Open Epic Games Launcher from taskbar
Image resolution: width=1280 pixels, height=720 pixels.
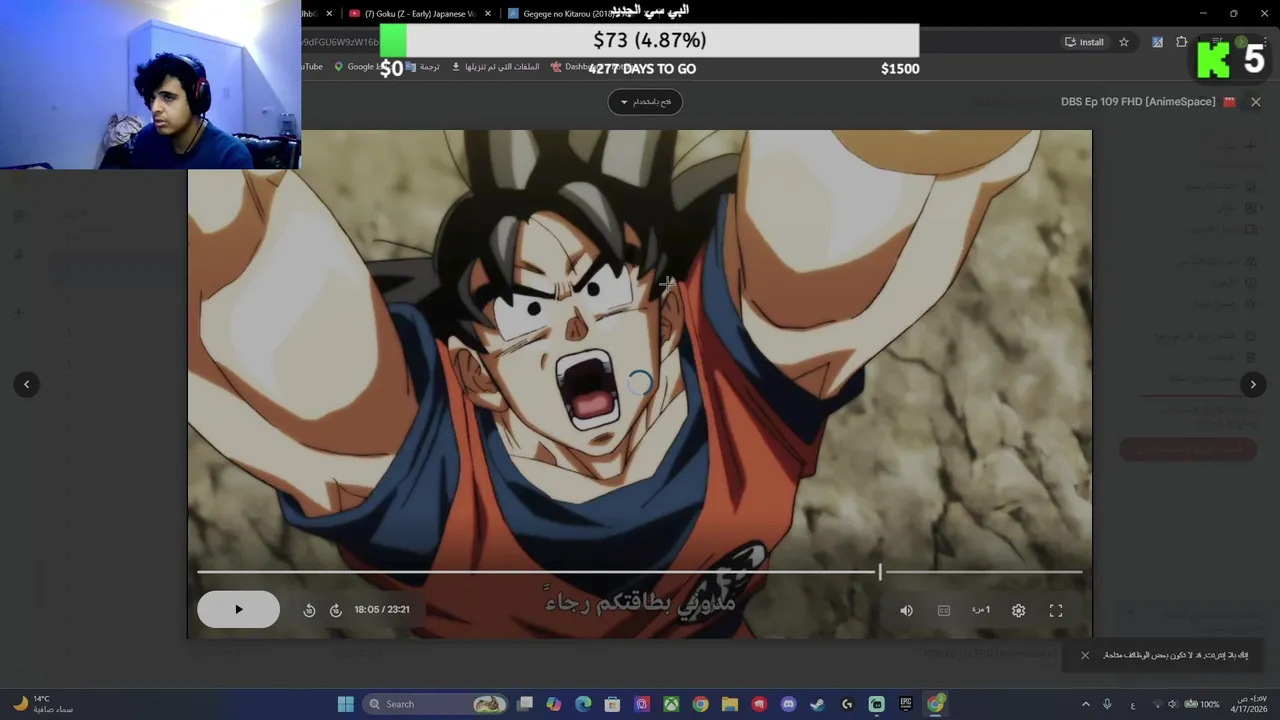[906, 704]
